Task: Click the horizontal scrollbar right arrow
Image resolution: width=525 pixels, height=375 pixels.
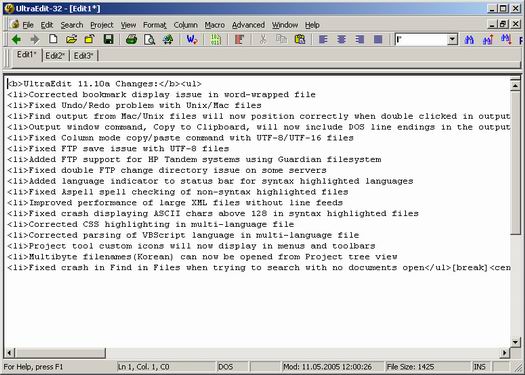Action: (505, 353)
